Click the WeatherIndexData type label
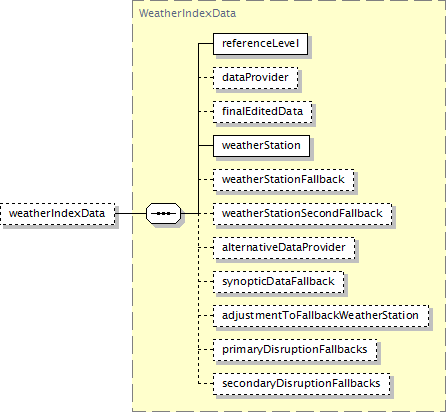Screen dimensions: 446x412 [187, 13]
